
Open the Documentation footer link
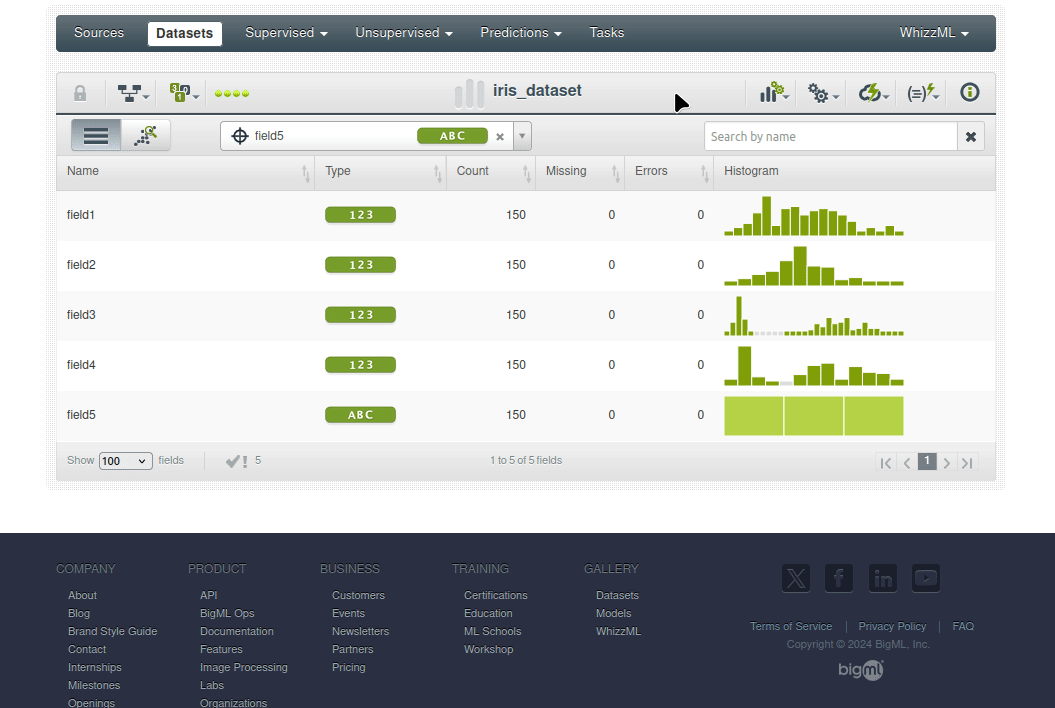point(236,631)
